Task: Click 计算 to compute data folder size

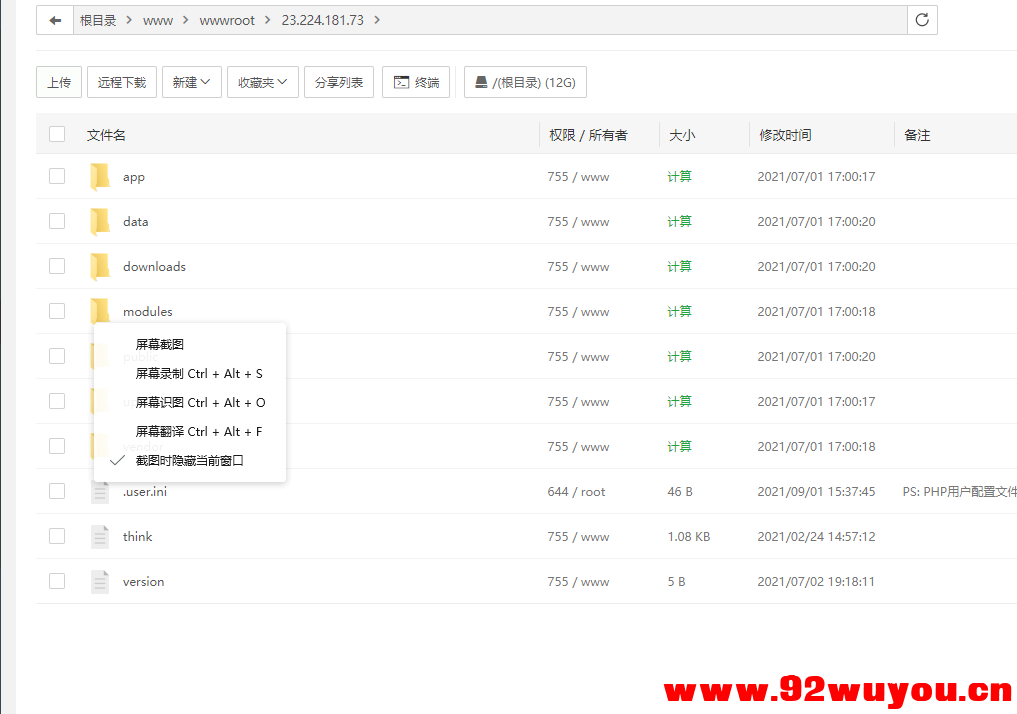Action: point(679,220)
